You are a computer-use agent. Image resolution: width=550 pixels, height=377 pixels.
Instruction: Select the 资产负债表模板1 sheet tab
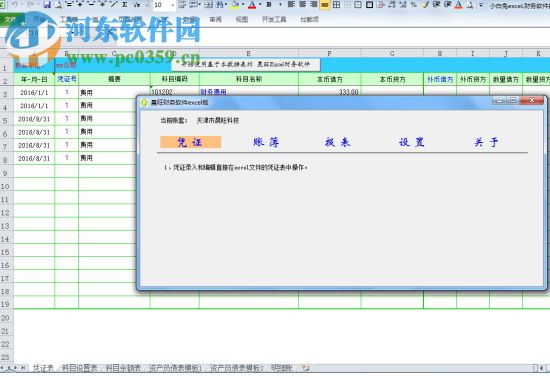pos(176,368)
